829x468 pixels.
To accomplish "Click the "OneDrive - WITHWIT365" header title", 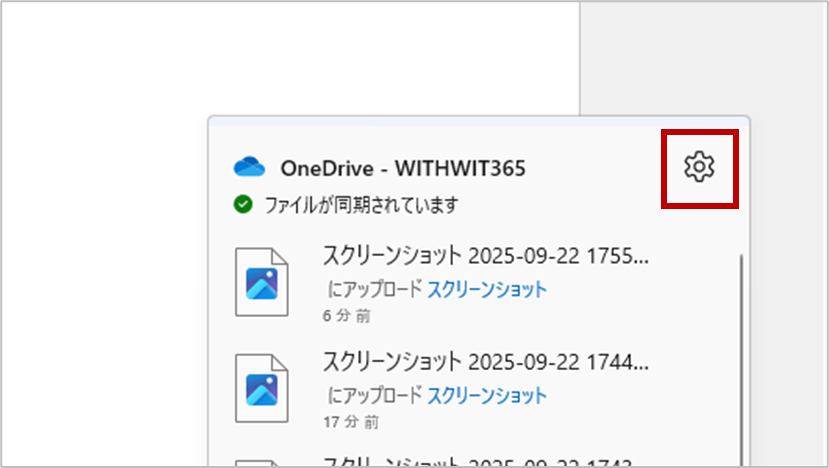I will (403, 167).
